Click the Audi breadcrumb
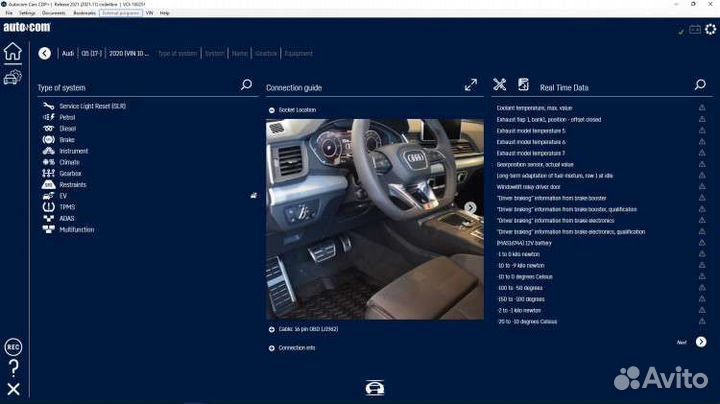This screenshot has width=720, height=404. click(x=68, y=53)
